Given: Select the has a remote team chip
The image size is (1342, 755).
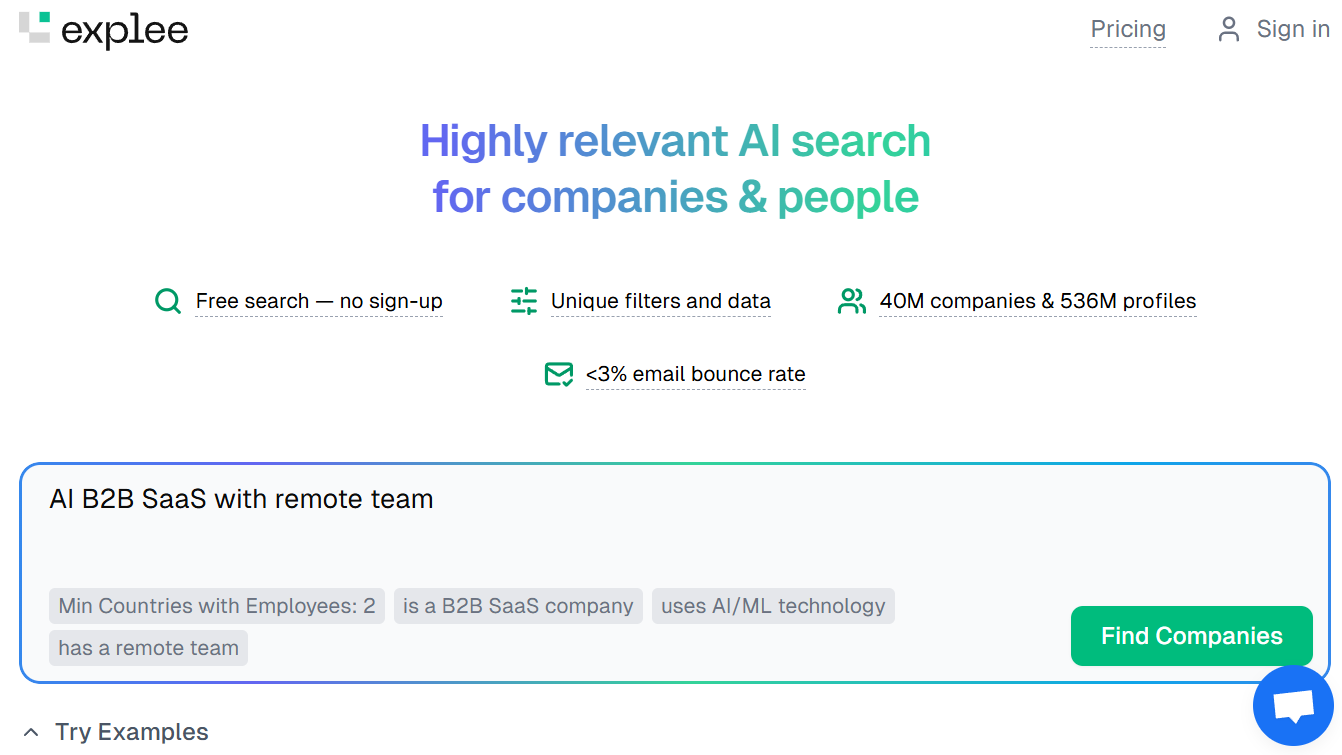Looking at the screenshot, I should 148,648.
